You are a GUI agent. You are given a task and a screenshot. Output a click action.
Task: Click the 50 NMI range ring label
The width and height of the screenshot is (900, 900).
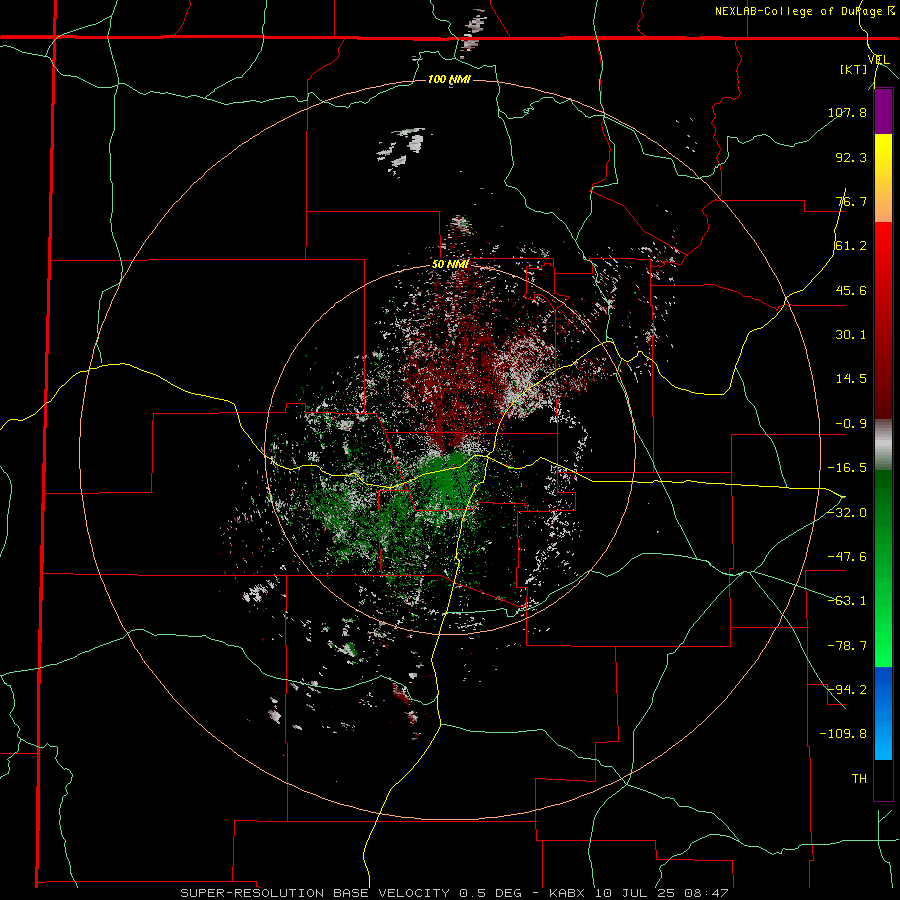pos(450,264)
